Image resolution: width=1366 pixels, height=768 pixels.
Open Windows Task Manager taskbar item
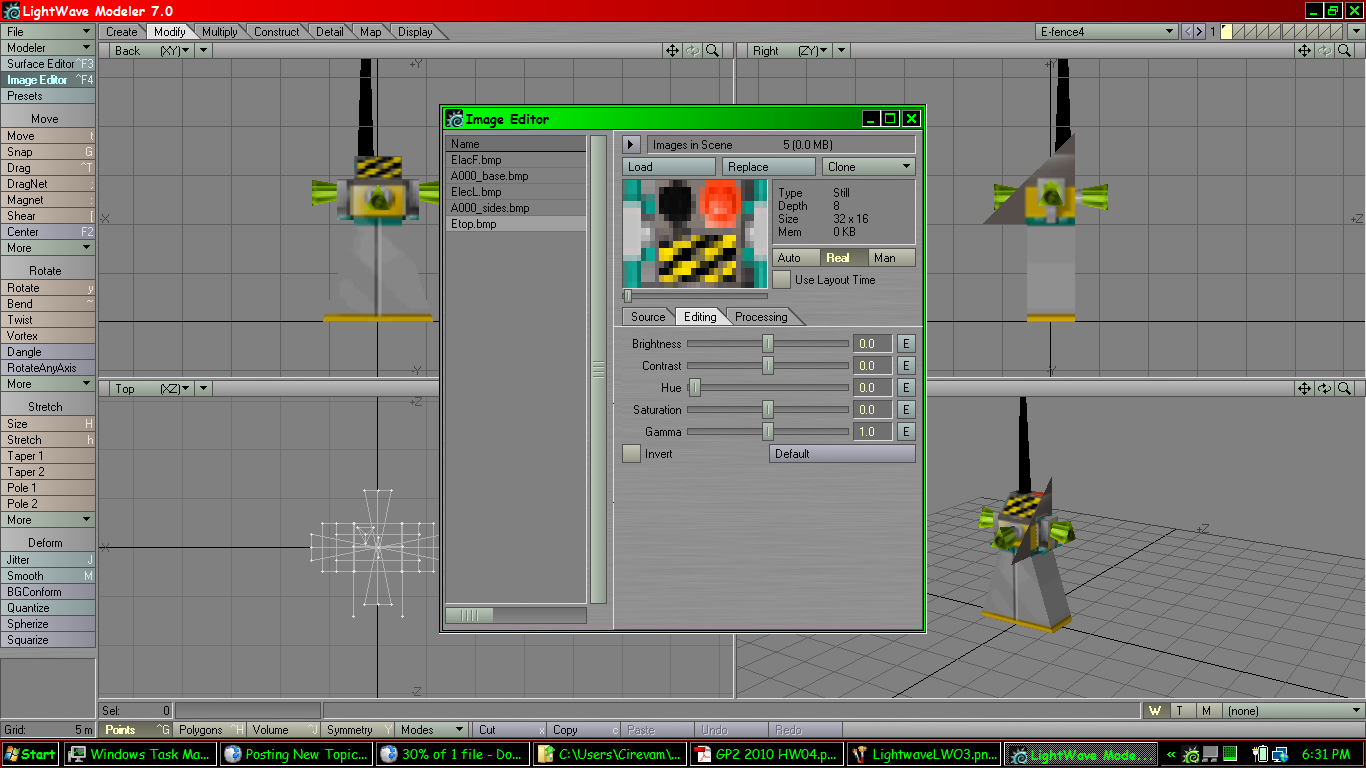141,755
